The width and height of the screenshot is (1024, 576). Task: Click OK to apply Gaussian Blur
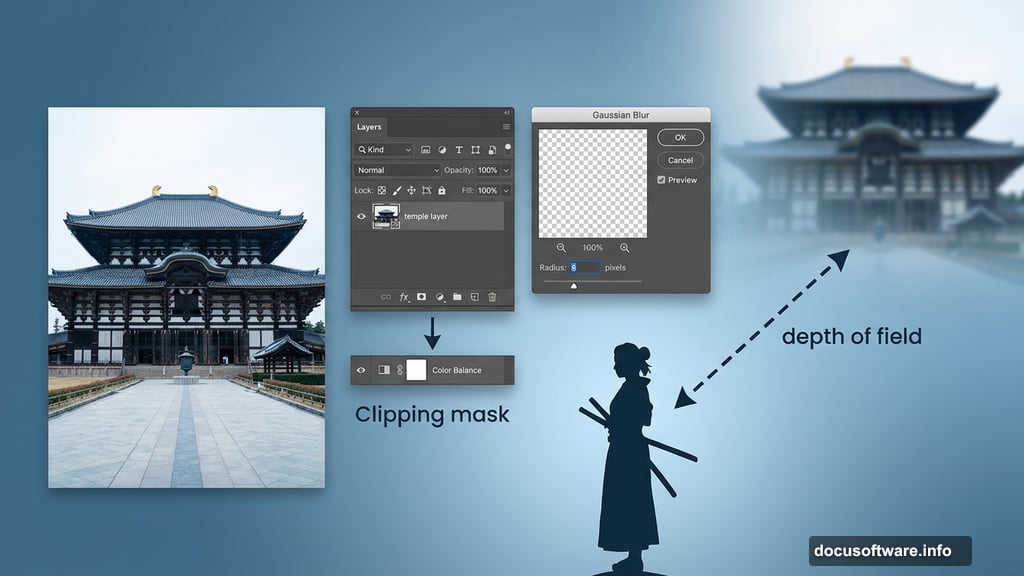click(x=680, y=137)
